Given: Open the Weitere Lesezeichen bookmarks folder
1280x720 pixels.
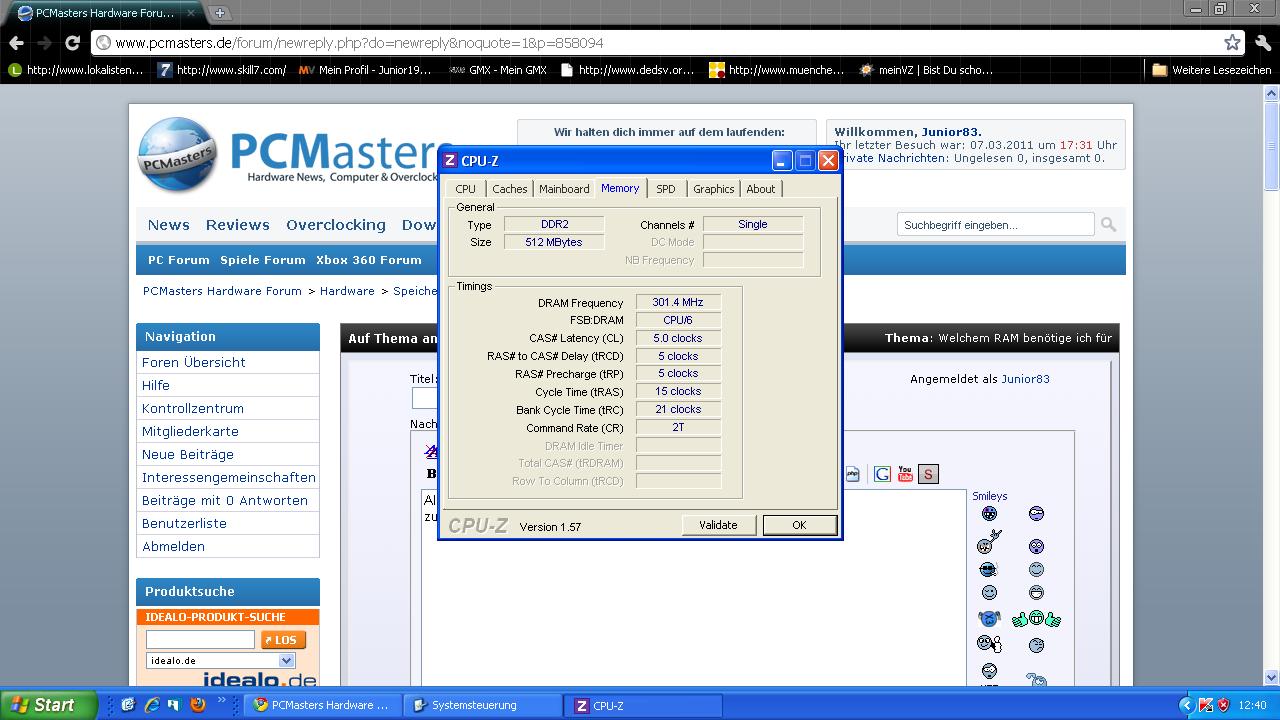Looking at the screenshot, I should click(1211, 70).
